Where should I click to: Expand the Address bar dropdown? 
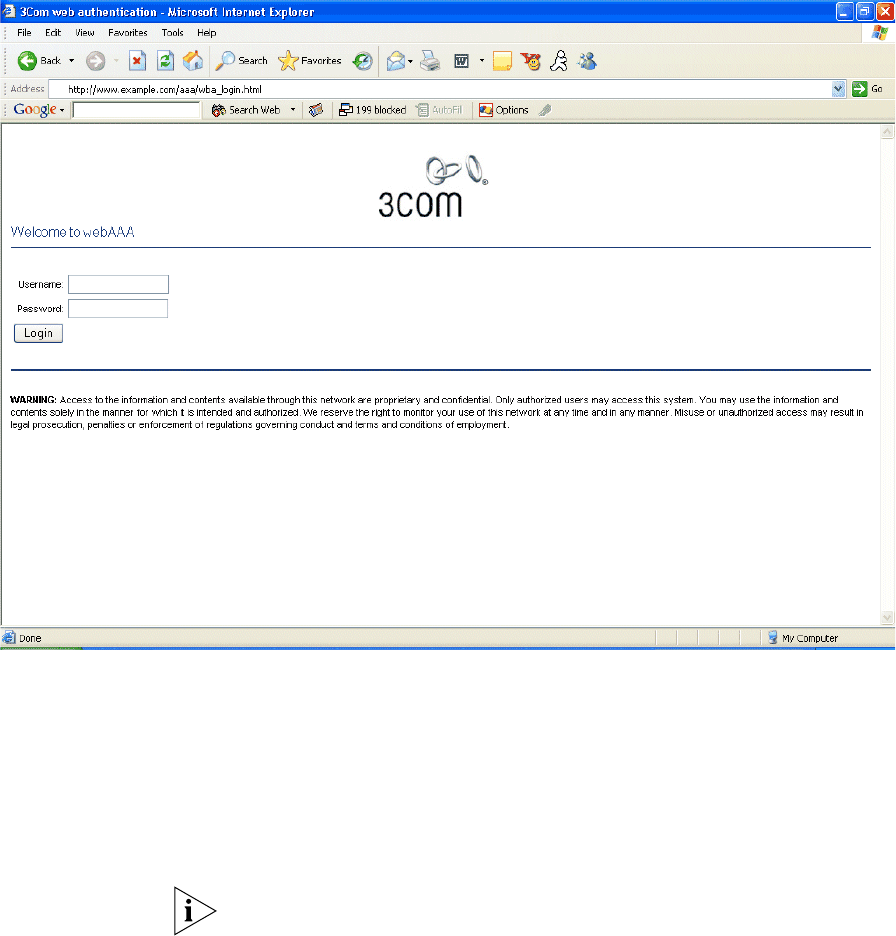(838, 90)
